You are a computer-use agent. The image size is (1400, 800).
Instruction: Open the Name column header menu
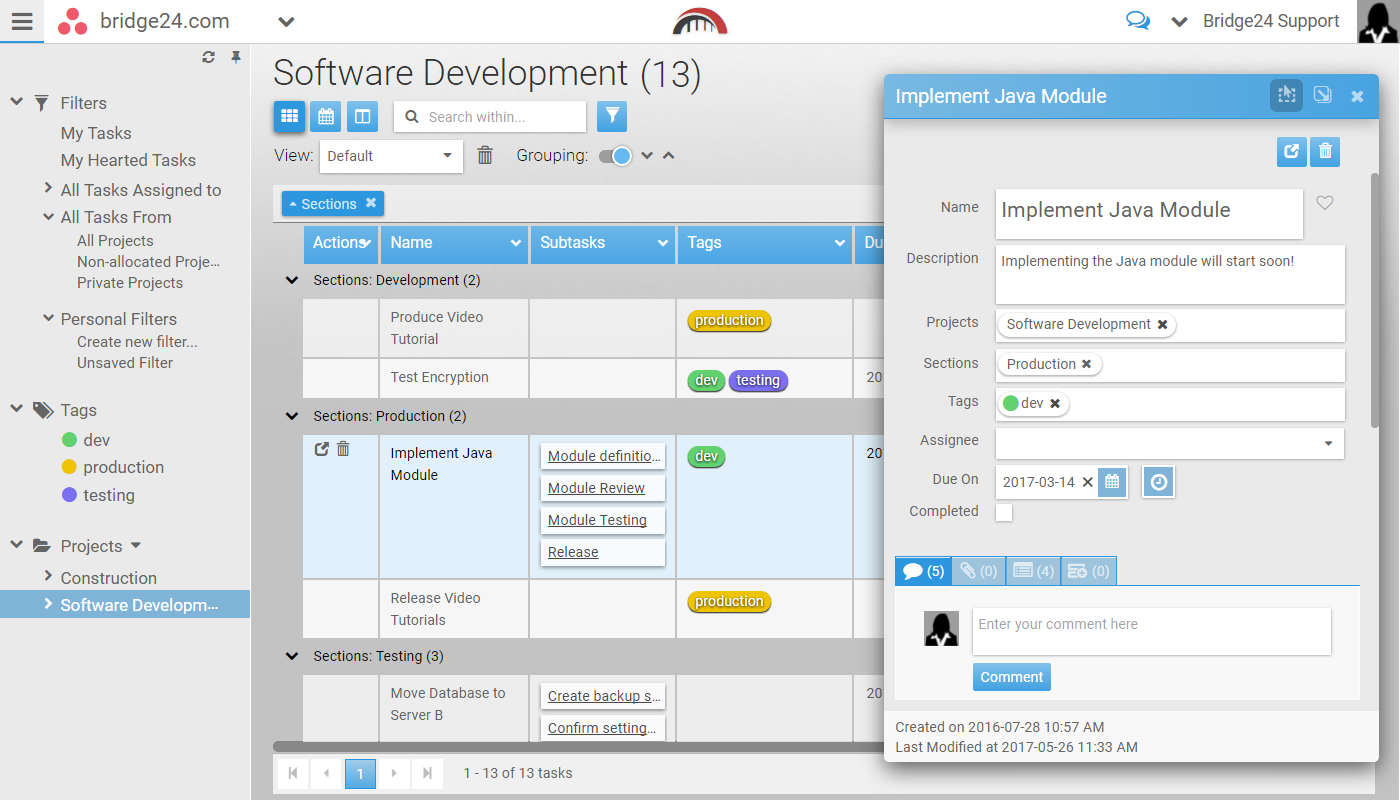tap(516, 243)
